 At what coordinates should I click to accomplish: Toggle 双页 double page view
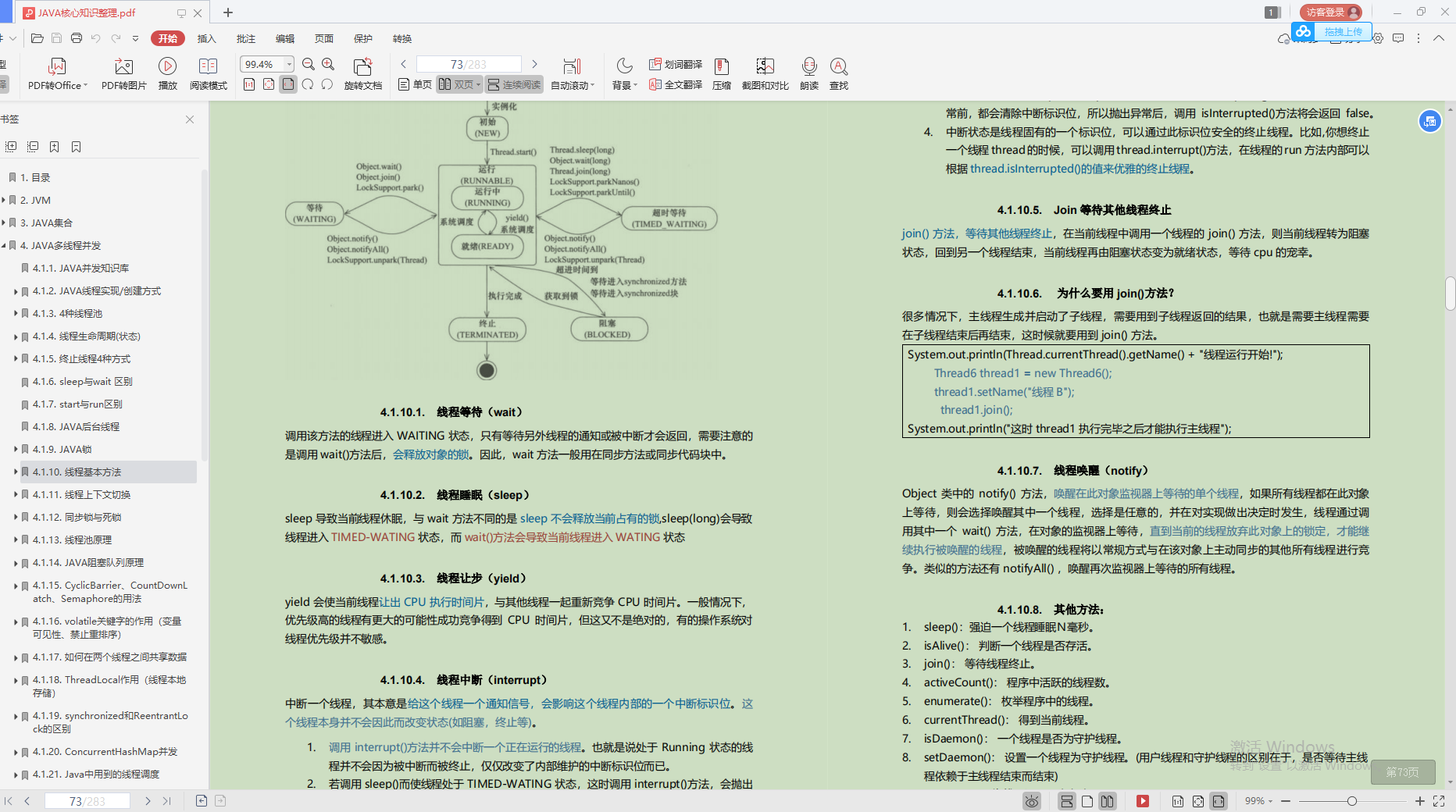[x=459, y=84]
